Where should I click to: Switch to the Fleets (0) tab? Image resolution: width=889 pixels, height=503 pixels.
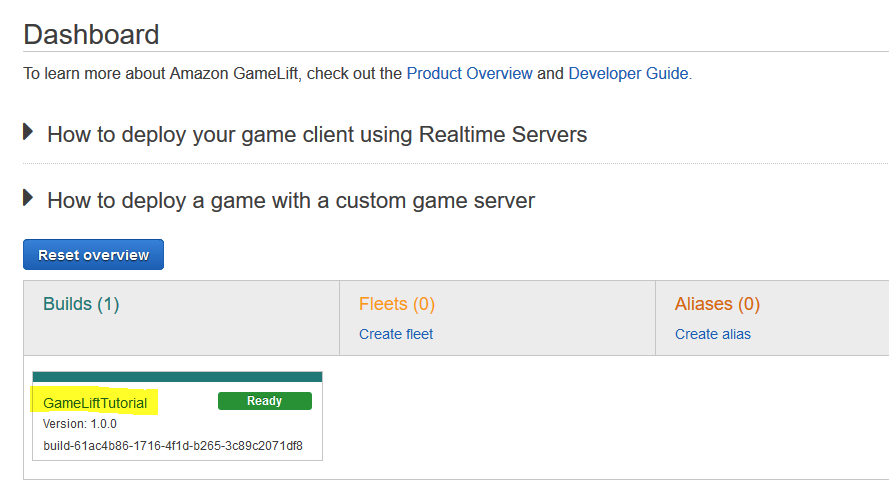[396, 304]
